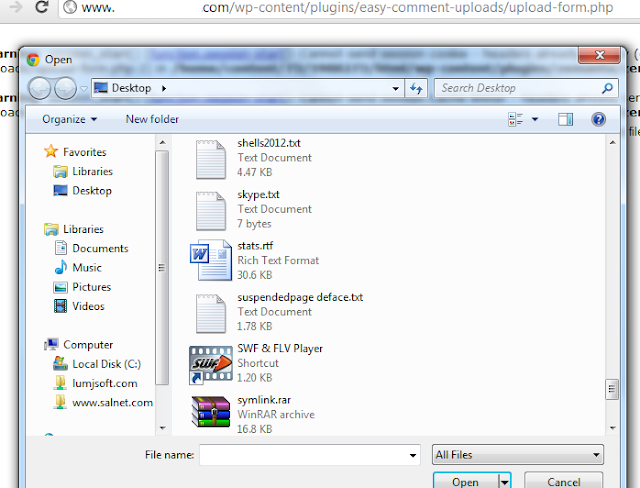Open the view options dropdown arrow
Viewport: 640px width, 488px height.
[535, 120]
